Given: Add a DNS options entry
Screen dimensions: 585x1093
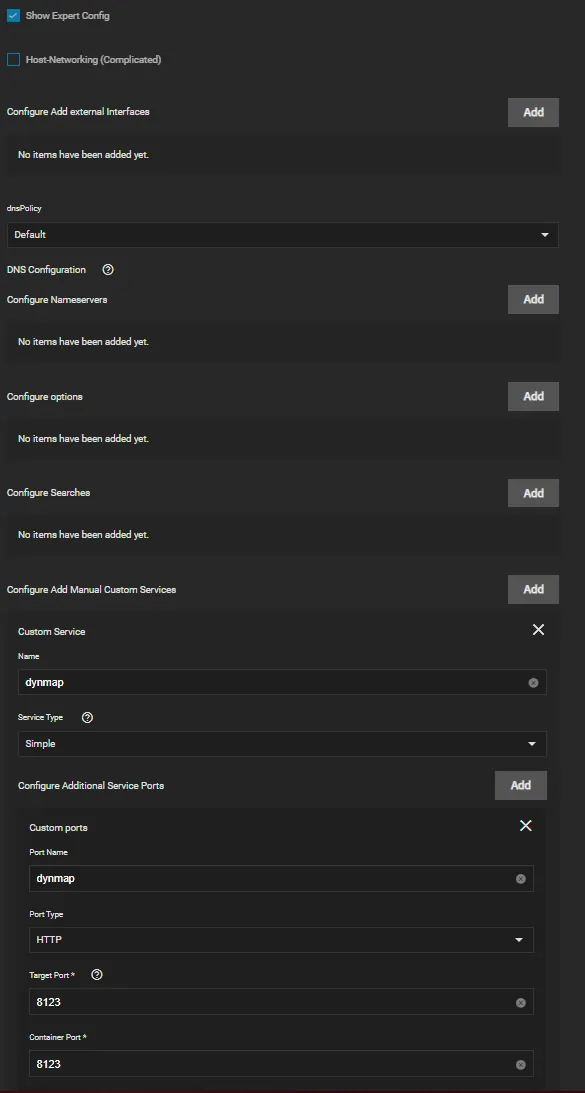Looking at the screenshot, I should (533, 396).
